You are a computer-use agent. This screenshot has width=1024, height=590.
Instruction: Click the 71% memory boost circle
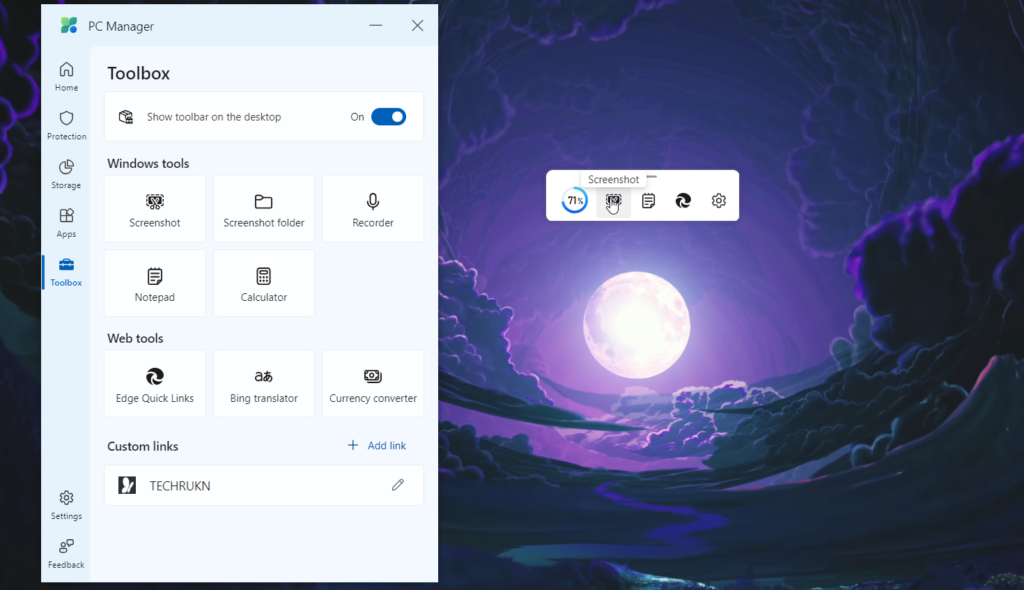pyautogui.click(x=575, y=201)
